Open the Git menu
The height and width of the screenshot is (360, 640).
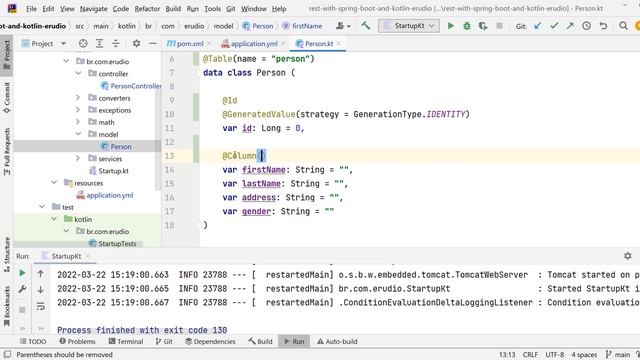point(231,9)
